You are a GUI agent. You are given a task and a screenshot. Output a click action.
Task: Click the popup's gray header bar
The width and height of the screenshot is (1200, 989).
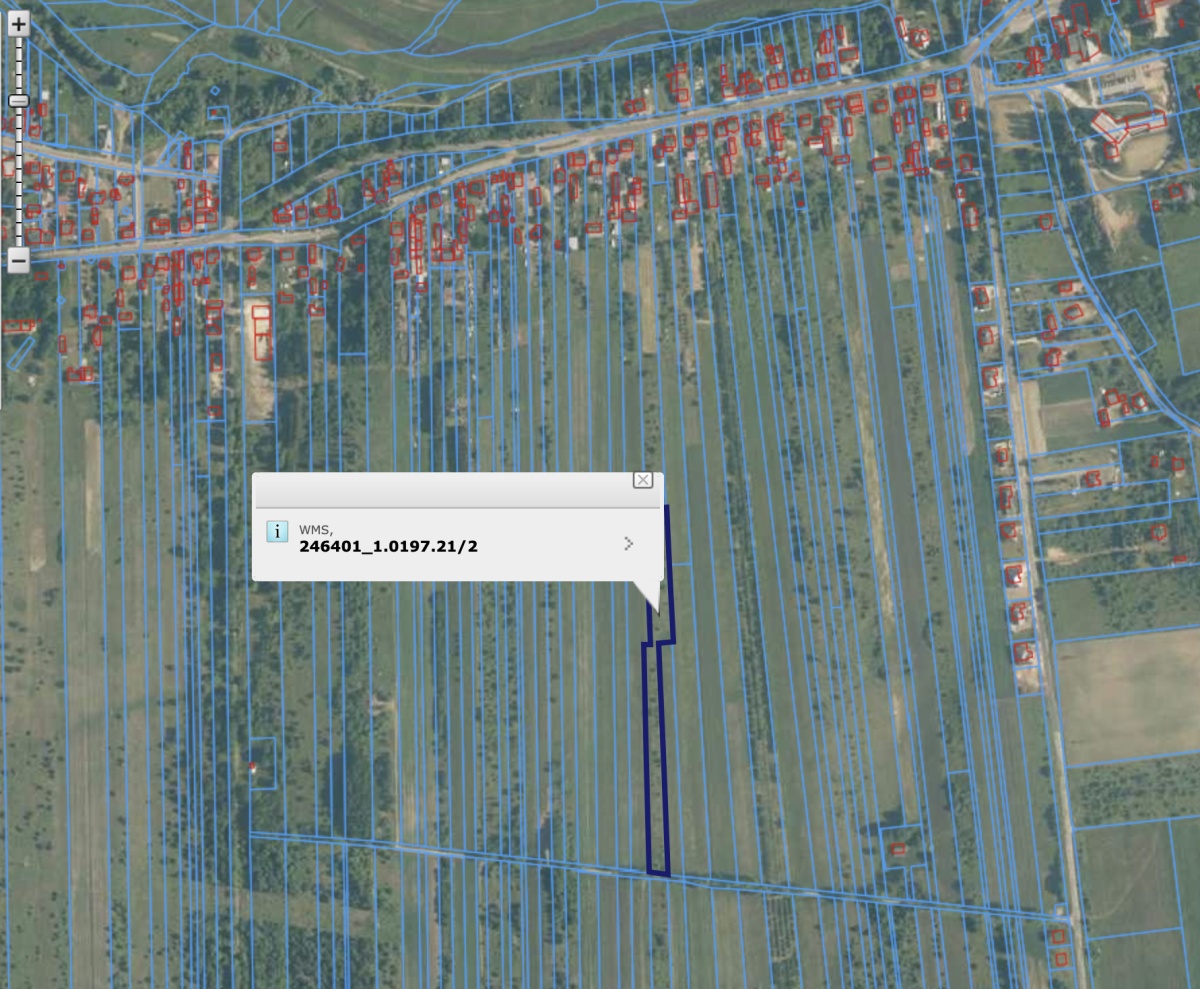click(x=440, y=489)
